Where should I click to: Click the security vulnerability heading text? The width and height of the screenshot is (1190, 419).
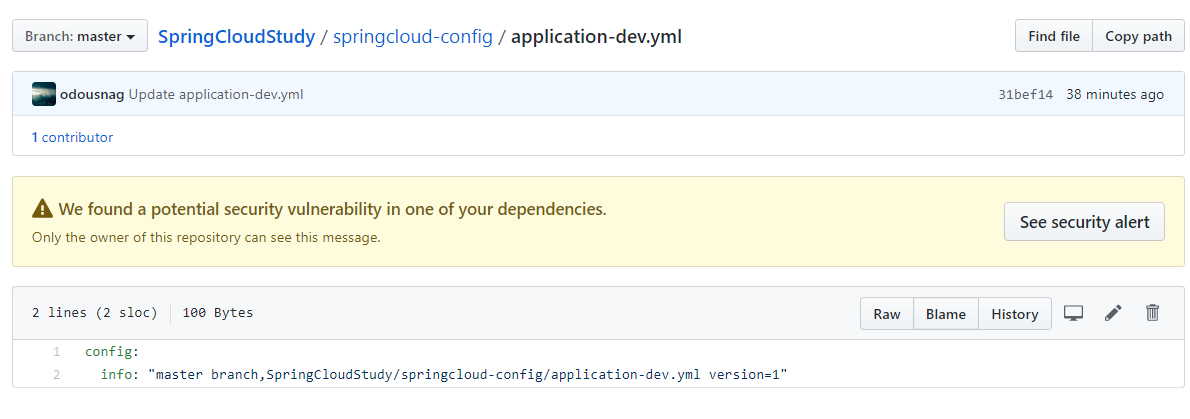click(x=332, y=209)
